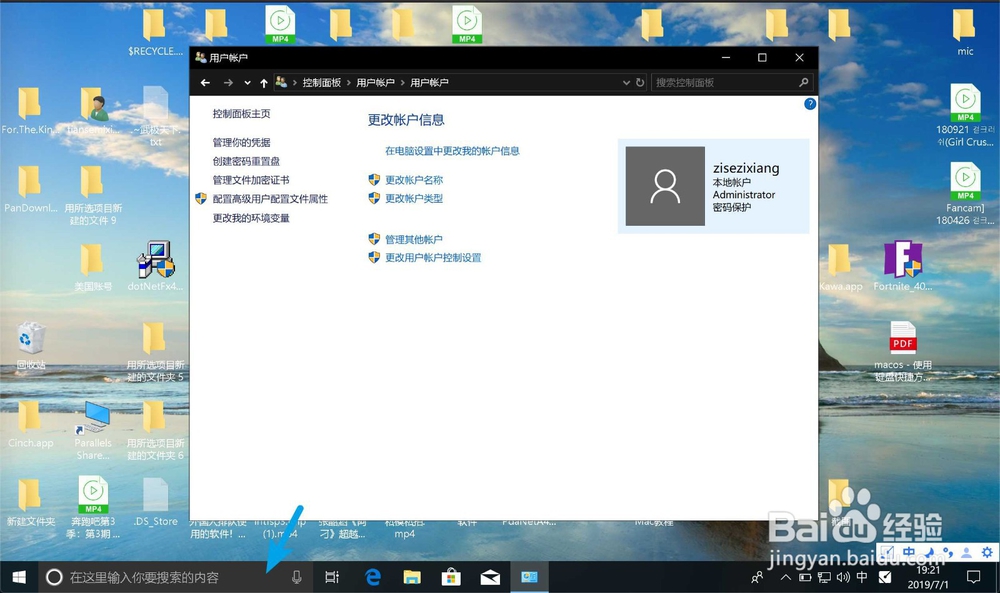Open Microsoft Store from the taskbar
Image resolution: width=1000 pixels, height=593 pixels.
click(451, 577)
